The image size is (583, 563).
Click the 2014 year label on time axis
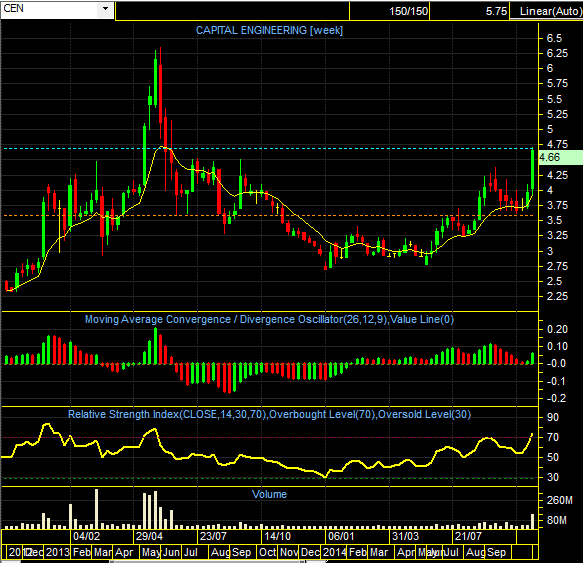tap(334, 552)
